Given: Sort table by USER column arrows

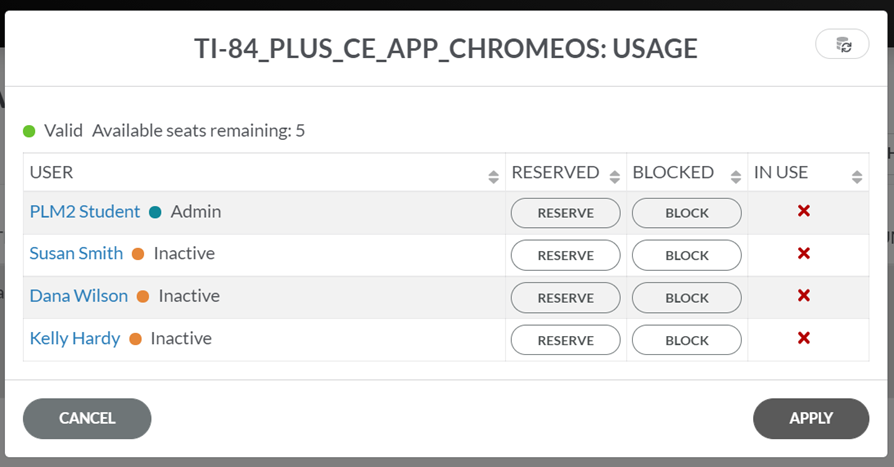Looking at the screenshot, I should 493,177.
